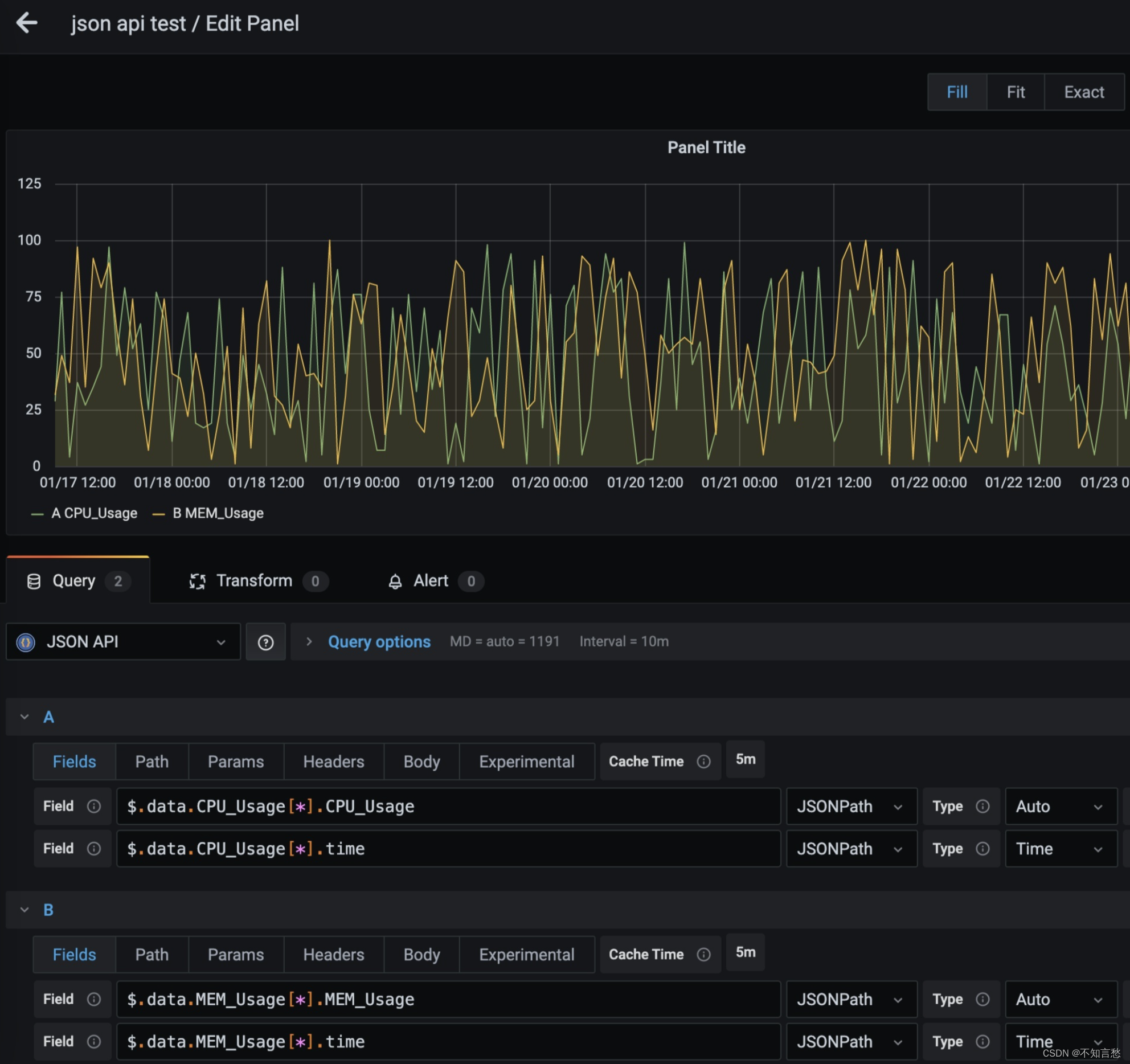1130x1064 pixels.
Task: Go back using the arrow icon
Action: tap(27, 23)
